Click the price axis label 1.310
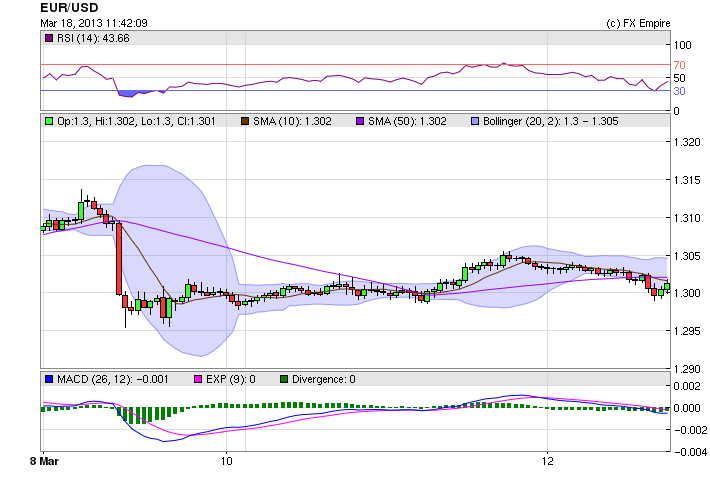 tap(687, 218)
